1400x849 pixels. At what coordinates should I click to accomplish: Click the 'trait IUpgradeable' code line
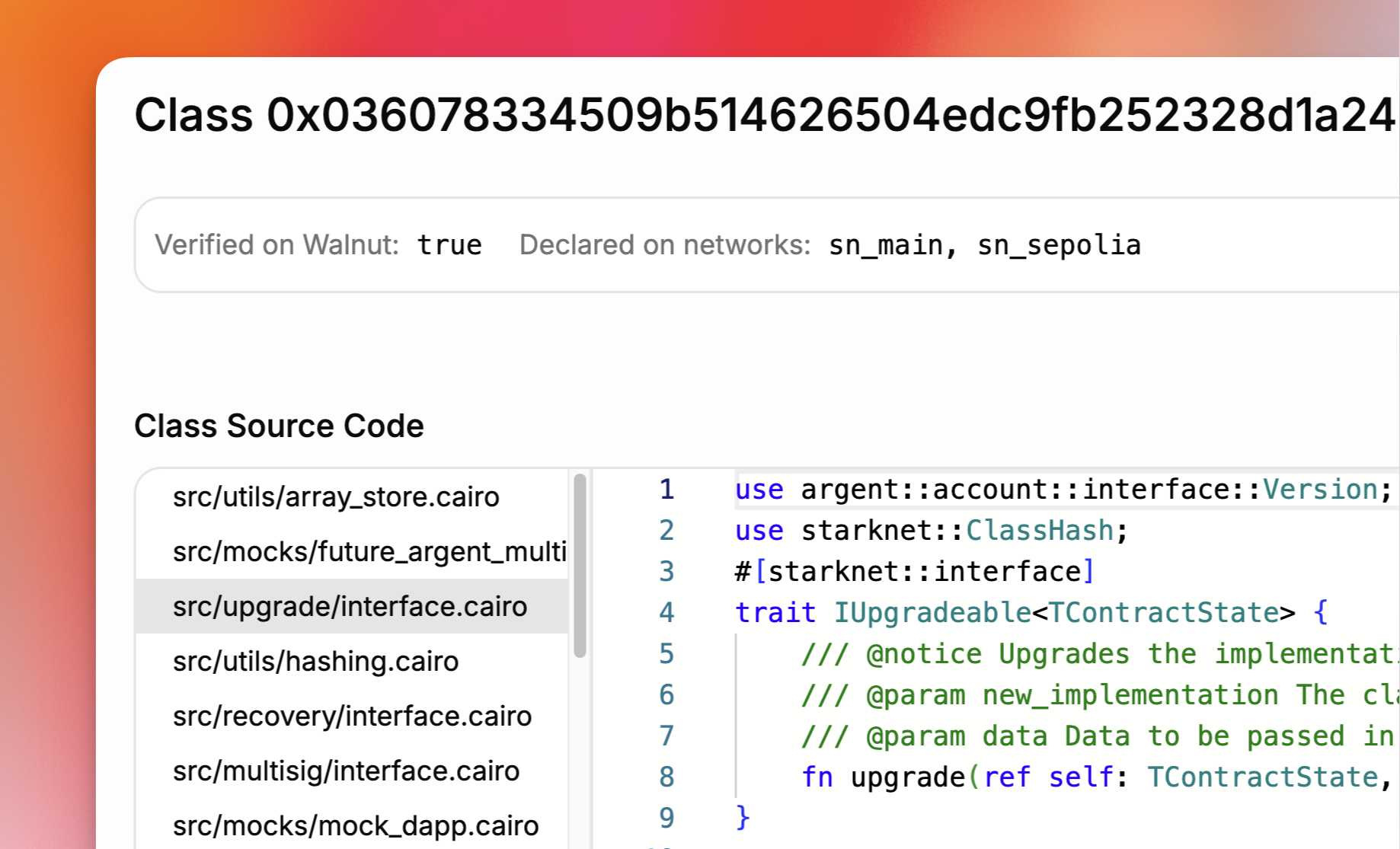pos(1031,613)
